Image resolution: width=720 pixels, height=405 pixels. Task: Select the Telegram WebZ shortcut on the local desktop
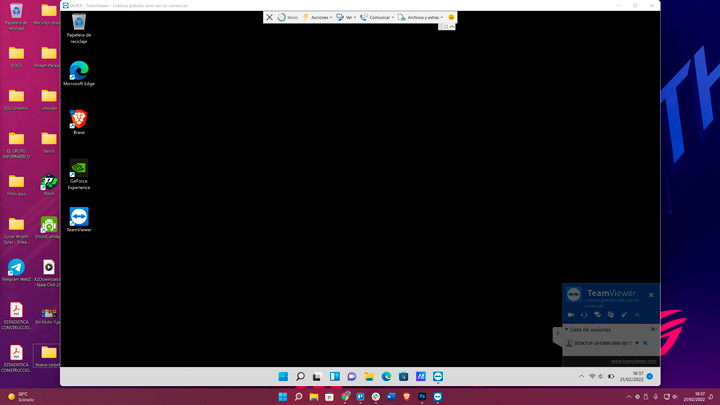[x=17, y=270]
